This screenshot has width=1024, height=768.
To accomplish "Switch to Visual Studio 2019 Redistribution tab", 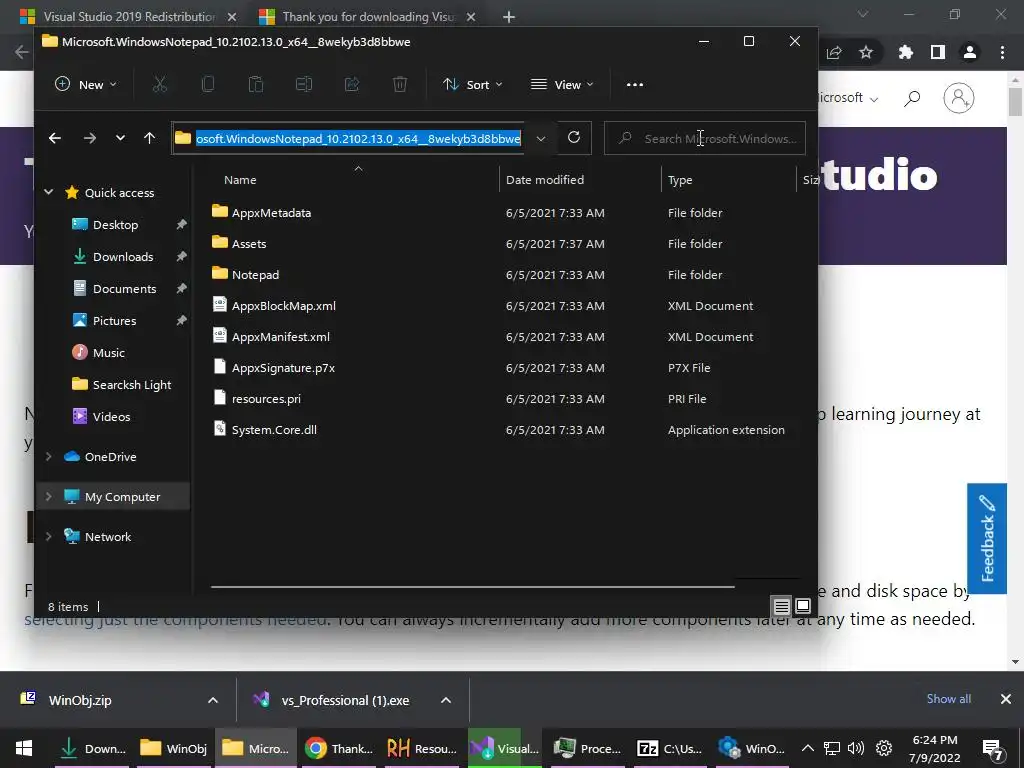I will [x=129, y=16].
